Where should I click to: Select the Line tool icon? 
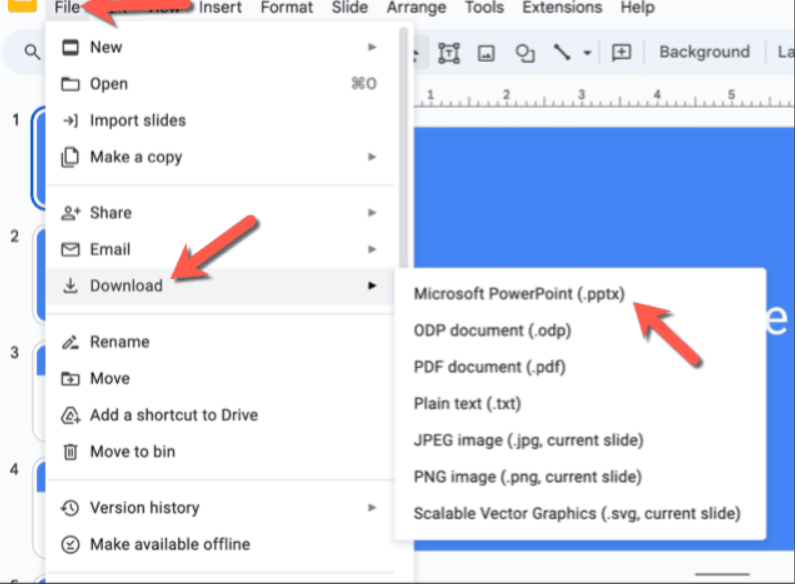click(562, 53)
